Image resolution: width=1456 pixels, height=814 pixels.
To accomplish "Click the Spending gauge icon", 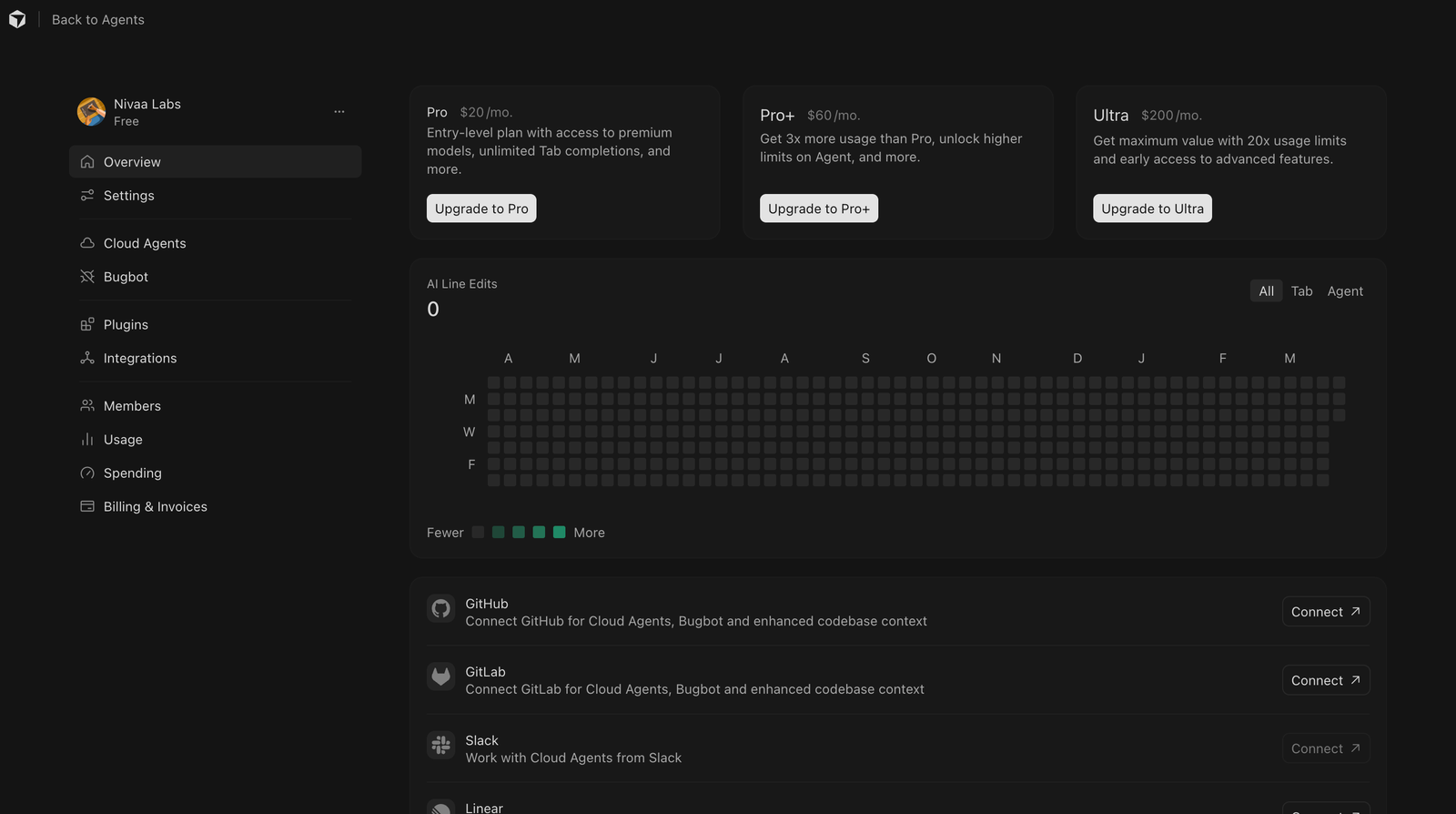I will 87,473.
